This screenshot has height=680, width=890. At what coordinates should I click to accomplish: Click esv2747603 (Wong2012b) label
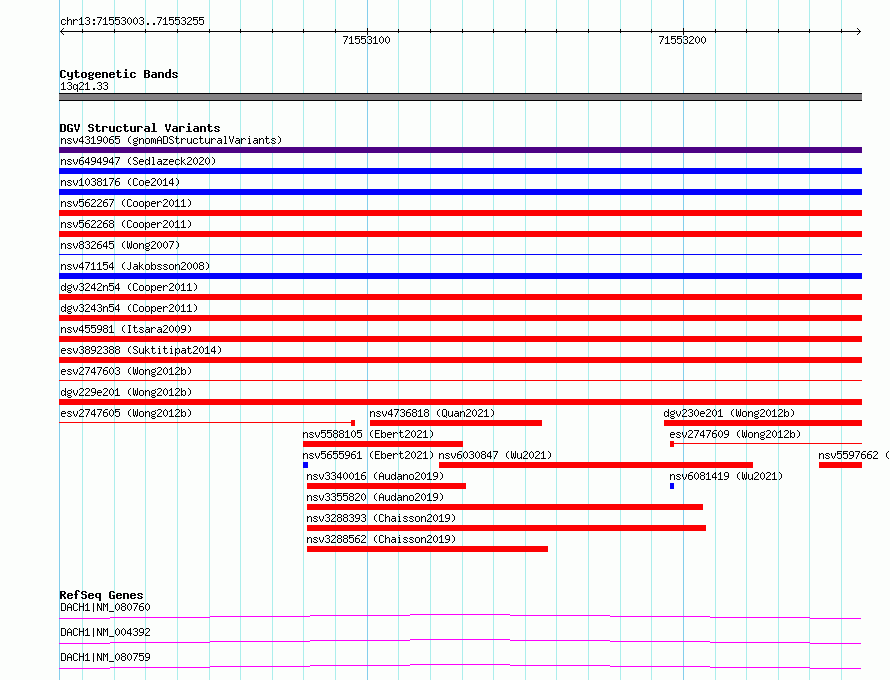tap(126, 371)
